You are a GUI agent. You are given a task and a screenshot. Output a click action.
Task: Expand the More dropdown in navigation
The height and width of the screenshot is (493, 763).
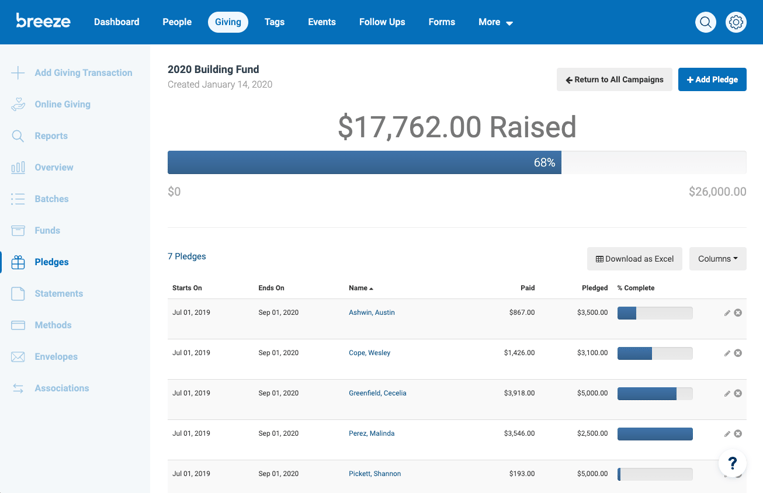tap(495, 22)
